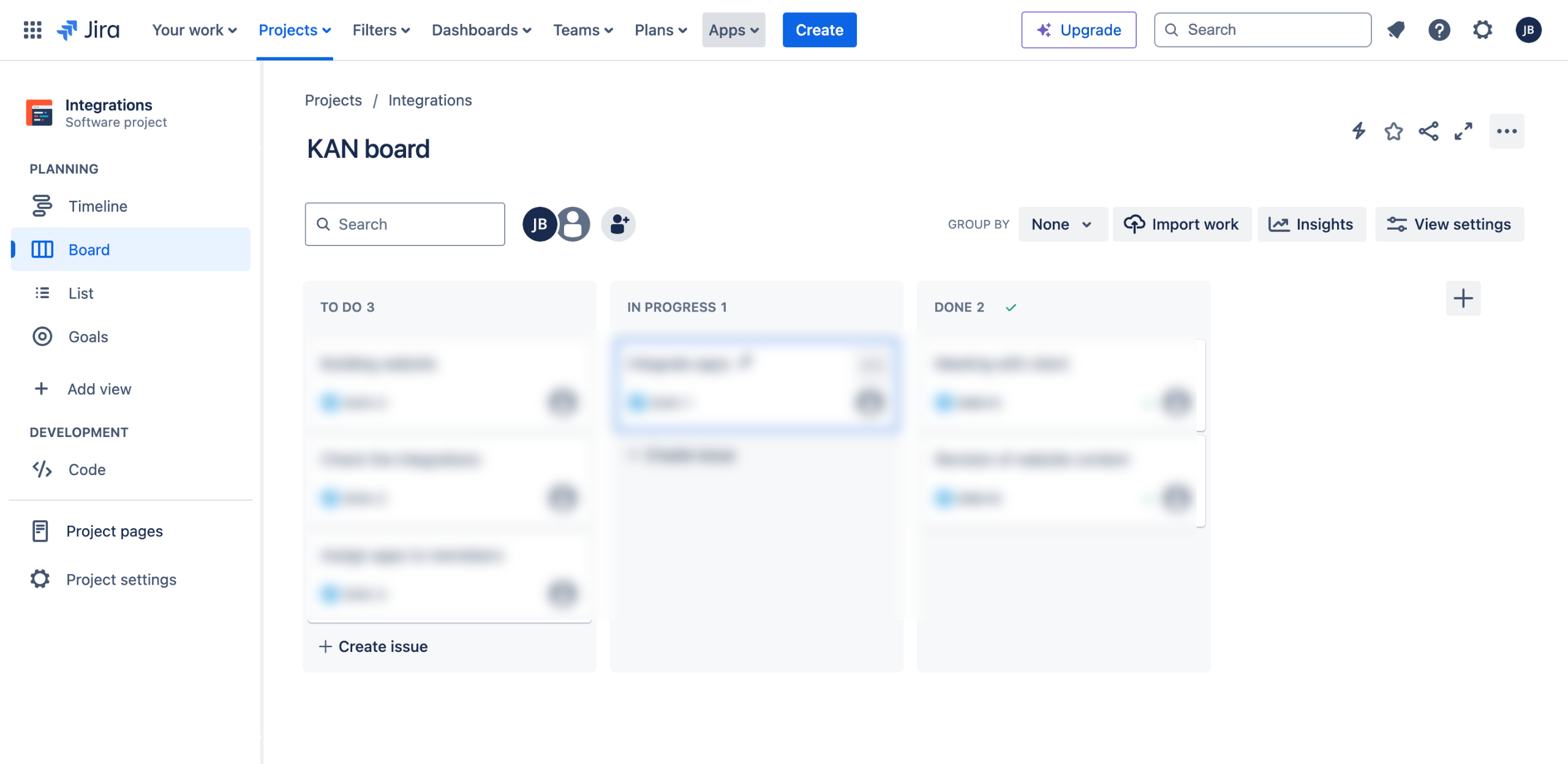
Task: Toggle the unassigned avatar filter
Action: click(574, 224)
